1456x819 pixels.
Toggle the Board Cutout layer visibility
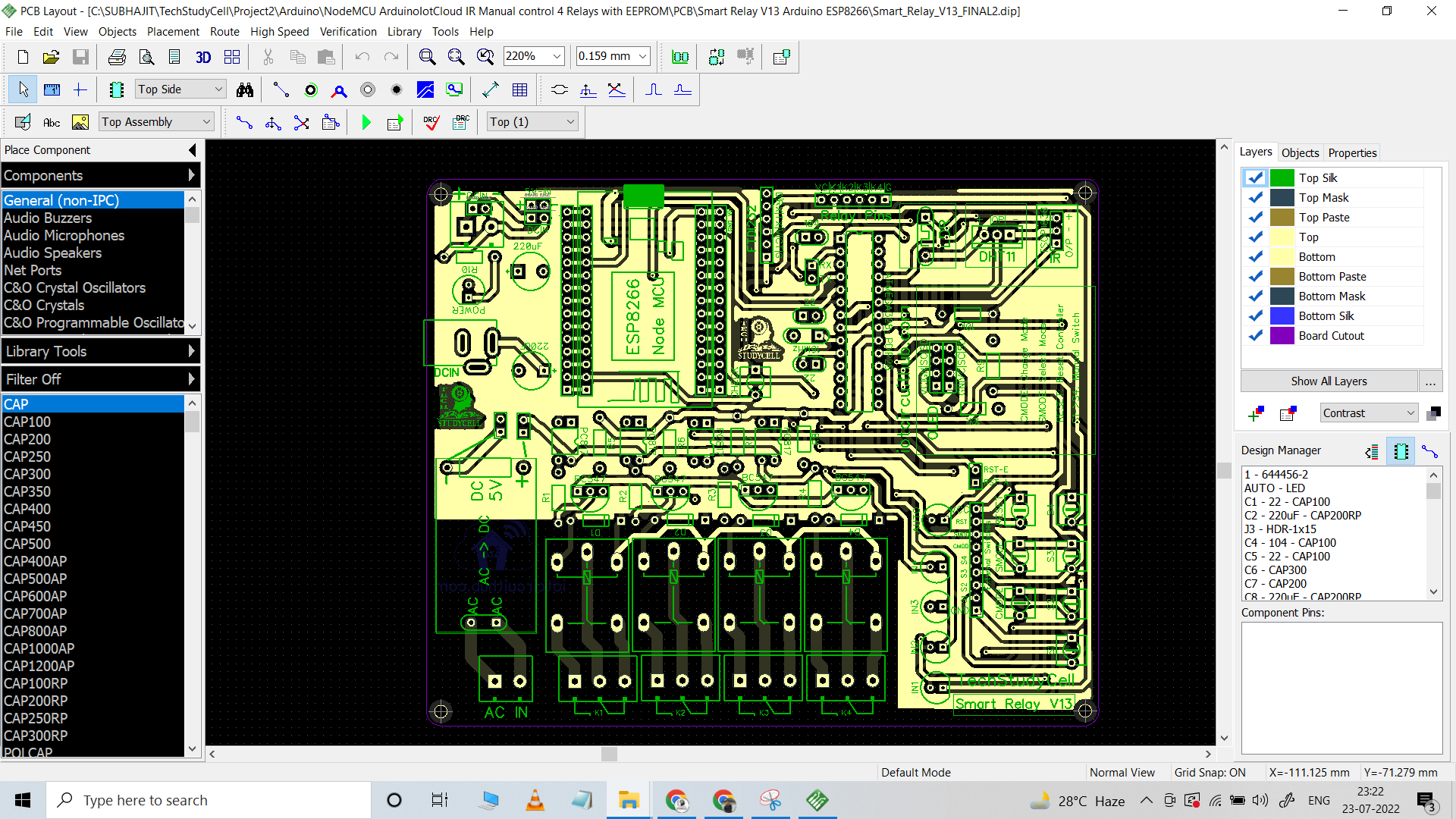coord(1256,335)
